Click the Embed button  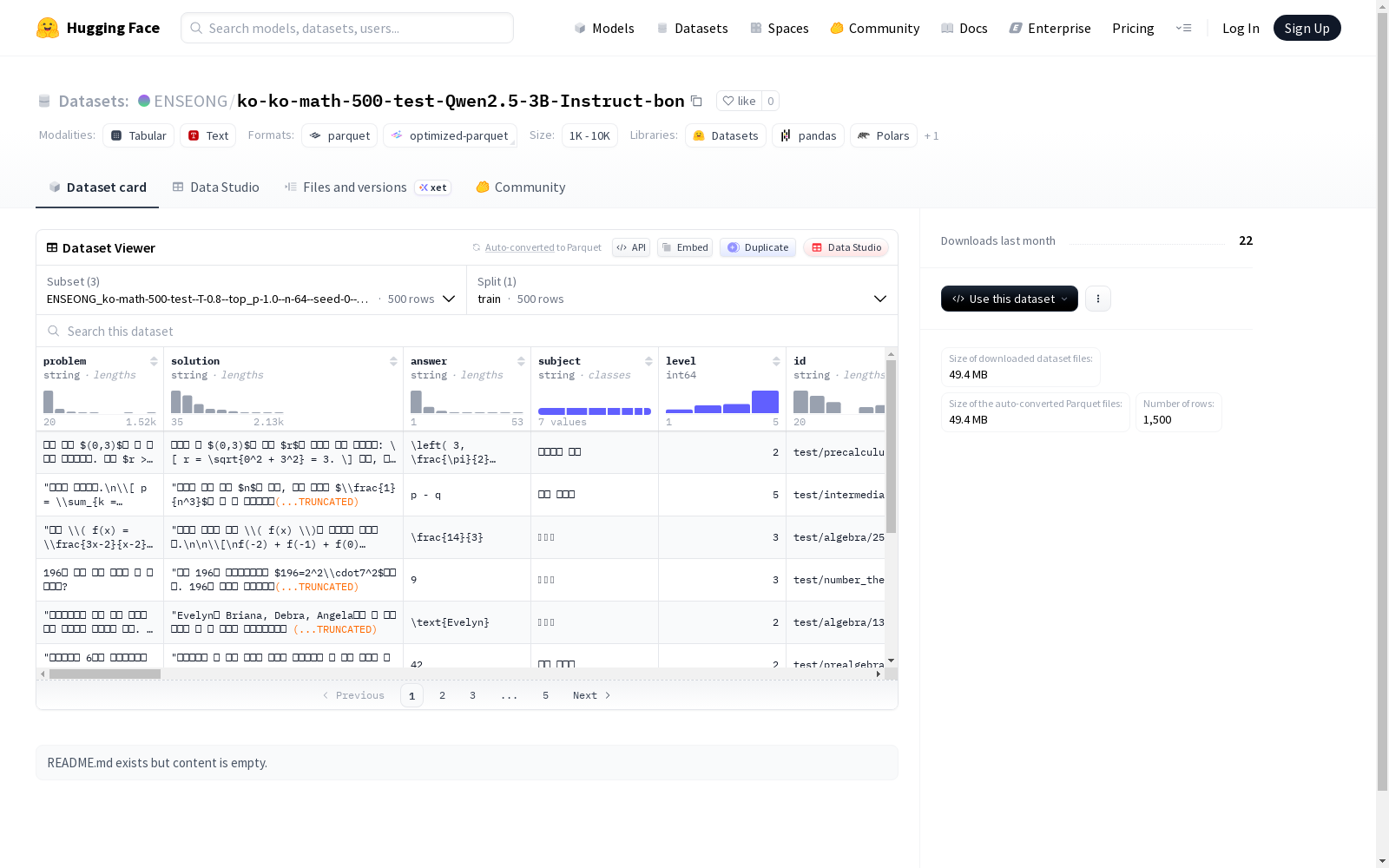685,247
